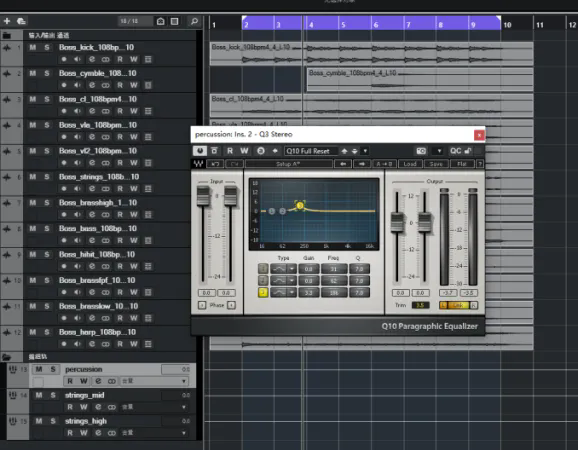Click the Load button in Waves toolbar

click(410, 164)
